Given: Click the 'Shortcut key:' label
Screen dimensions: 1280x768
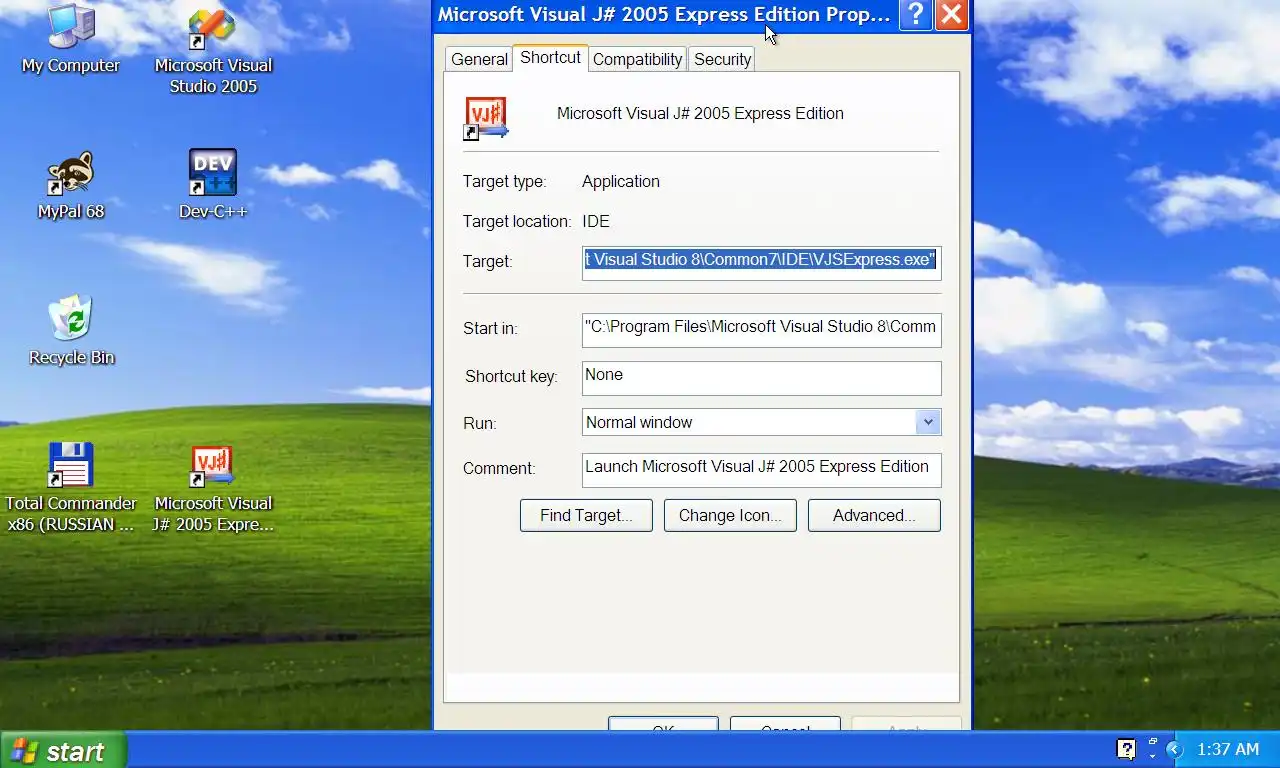Looking at the screenshot, I should [511, 376].
